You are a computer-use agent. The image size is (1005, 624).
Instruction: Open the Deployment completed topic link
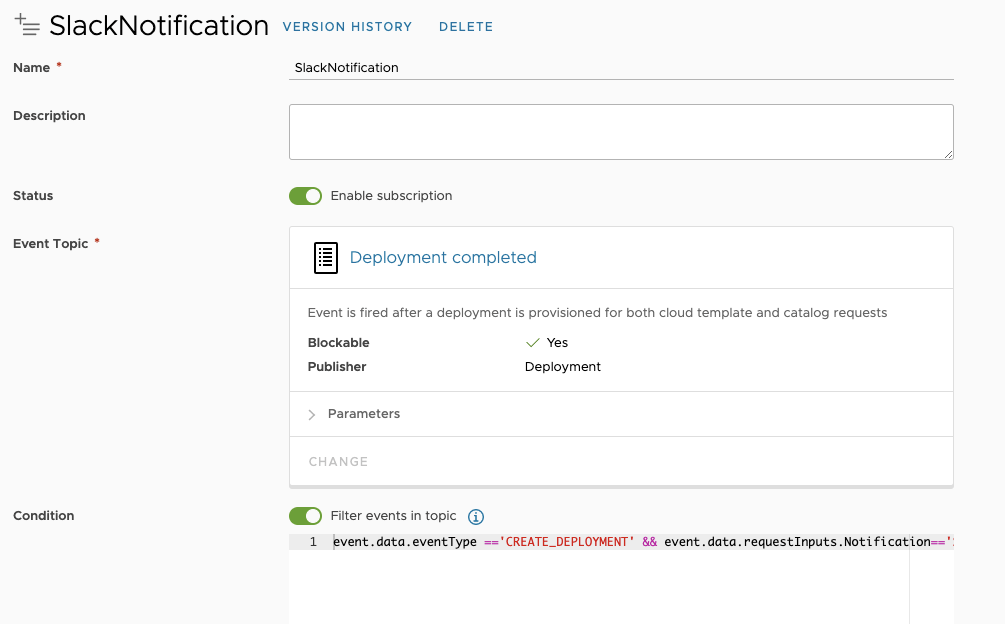click(x=443, y=258)
